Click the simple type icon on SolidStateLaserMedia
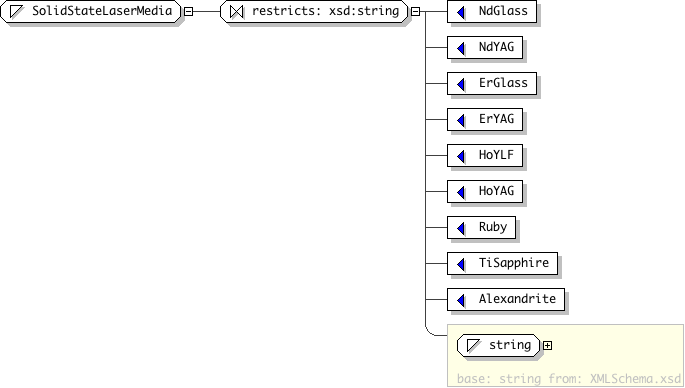Screen dimensions: 685x388 tap(17, 11)
